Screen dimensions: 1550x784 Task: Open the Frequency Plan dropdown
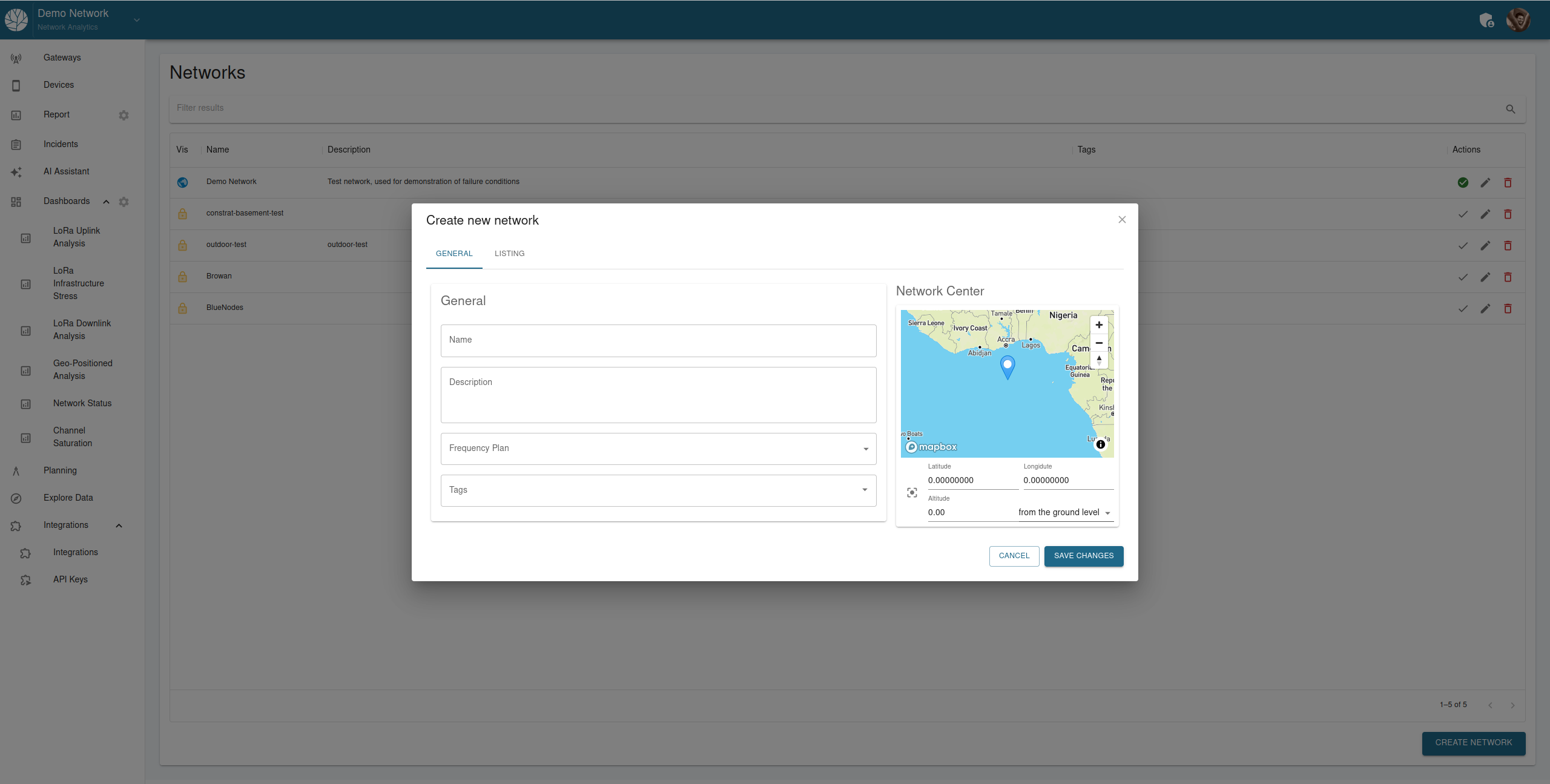[658, 449]
